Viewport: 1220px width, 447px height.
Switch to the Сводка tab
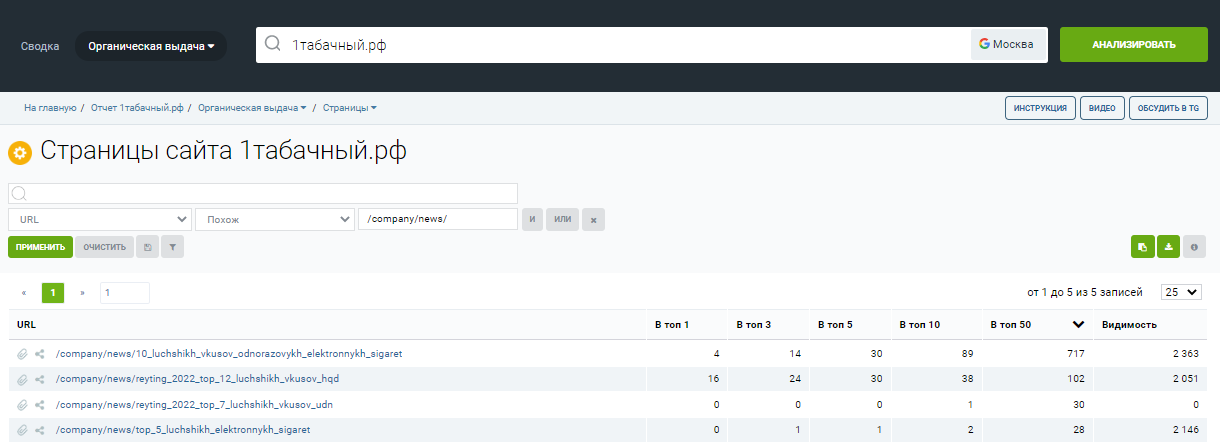coord(40,46)
